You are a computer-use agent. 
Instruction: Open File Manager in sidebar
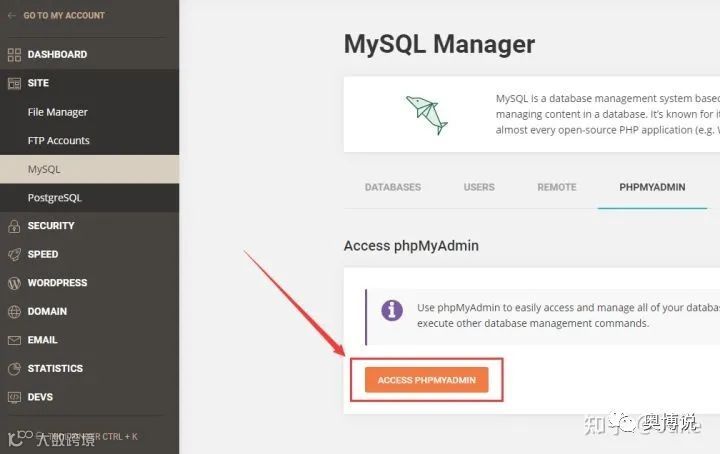pos(57,112)
